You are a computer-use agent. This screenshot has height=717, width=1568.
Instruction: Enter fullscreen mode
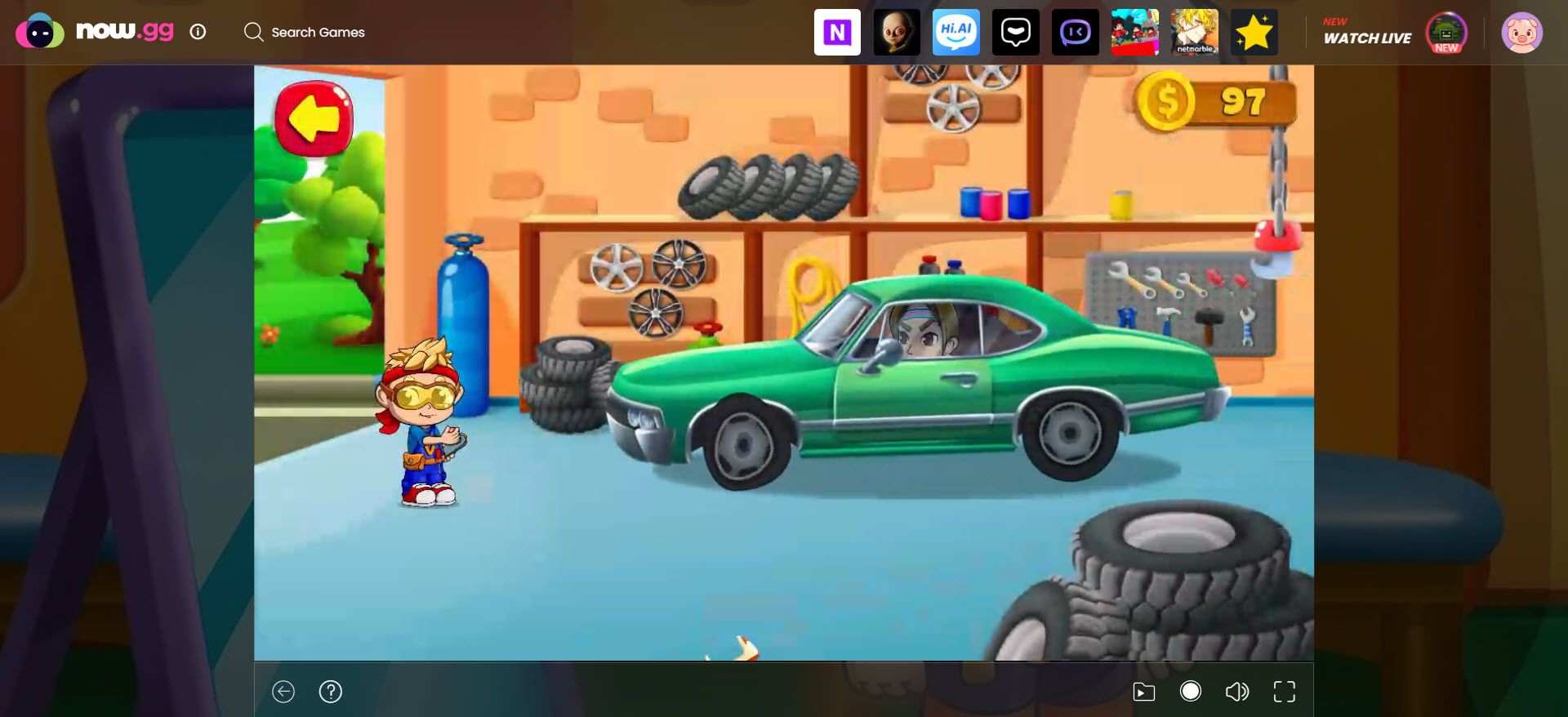(1285, 692)
